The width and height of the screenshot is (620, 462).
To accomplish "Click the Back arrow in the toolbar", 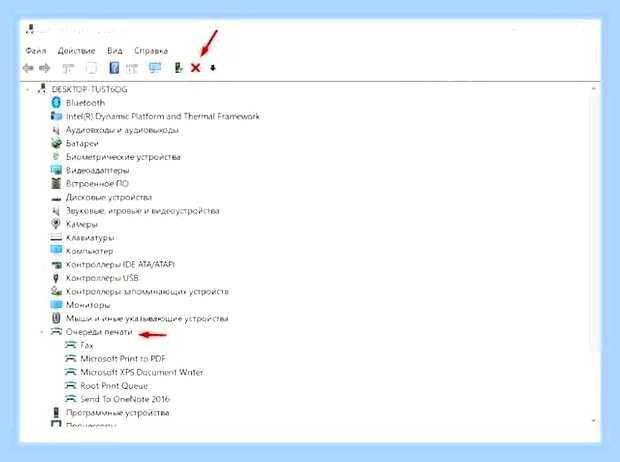I will pyautogui.click(x=28, y=68).
